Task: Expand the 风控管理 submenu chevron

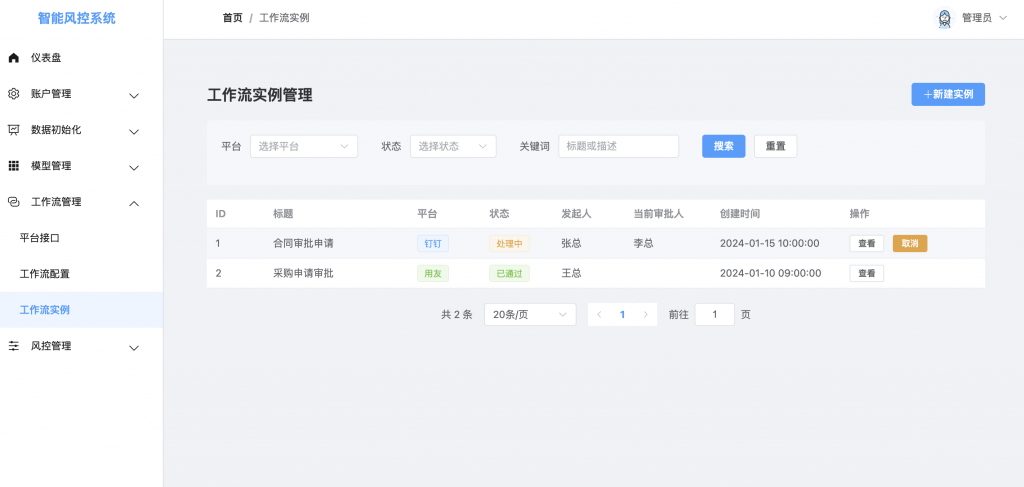Action: tap(134, 348)
